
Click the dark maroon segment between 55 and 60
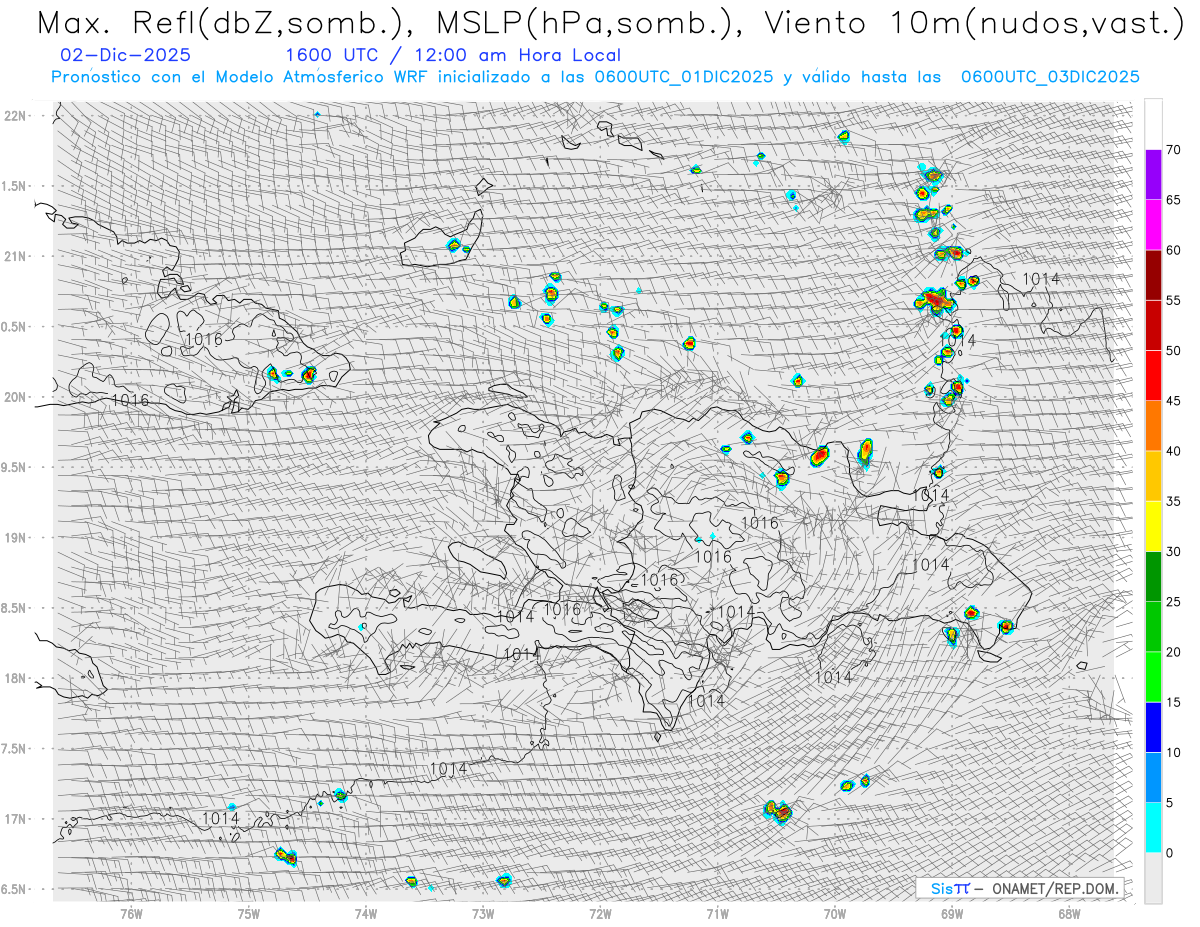click(x=1153, y=275)
